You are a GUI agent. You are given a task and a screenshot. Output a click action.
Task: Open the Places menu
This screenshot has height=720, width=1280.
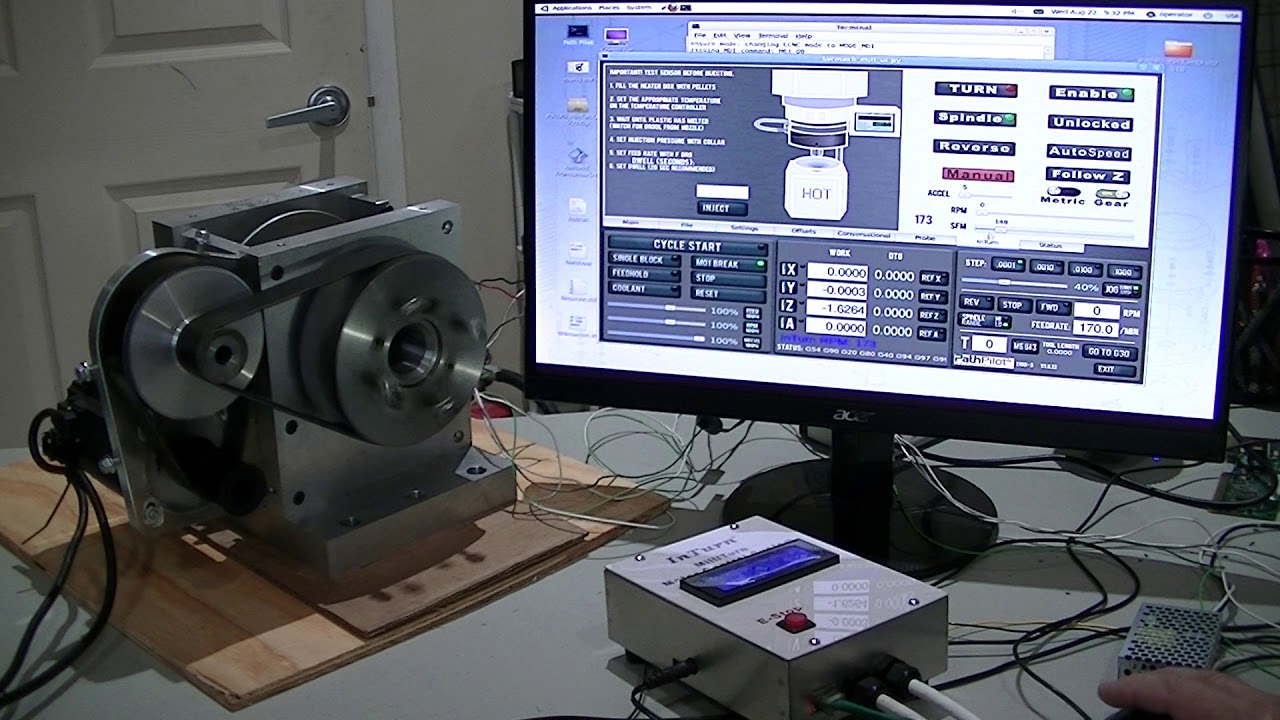[x=609, y=7]
